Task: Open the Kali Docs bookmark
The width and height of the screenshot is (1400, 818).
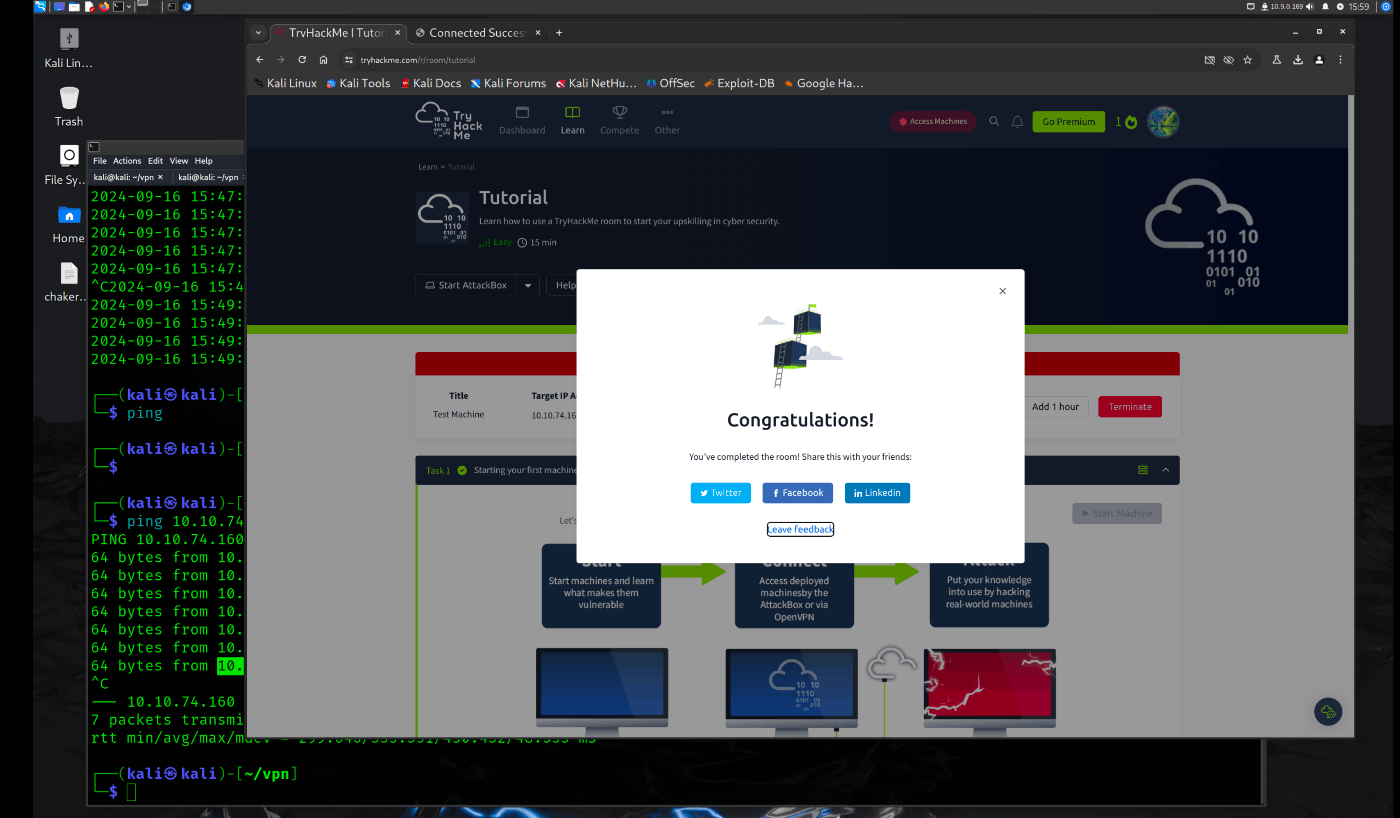Action: click(x=431, y=83)
